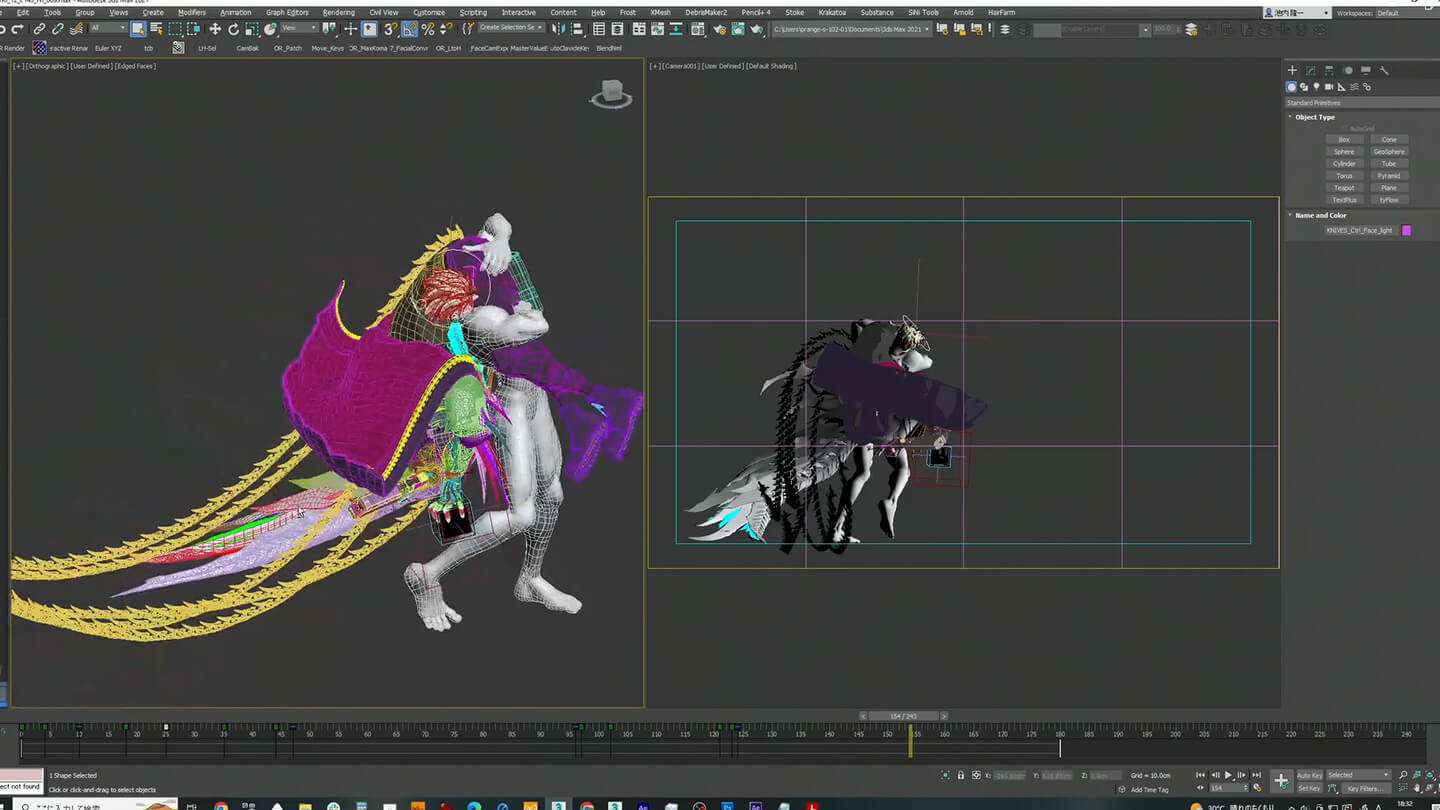Open the magenta object color swatch
This screenshot has height=810, width=1440.
(x=1406, y=230)
